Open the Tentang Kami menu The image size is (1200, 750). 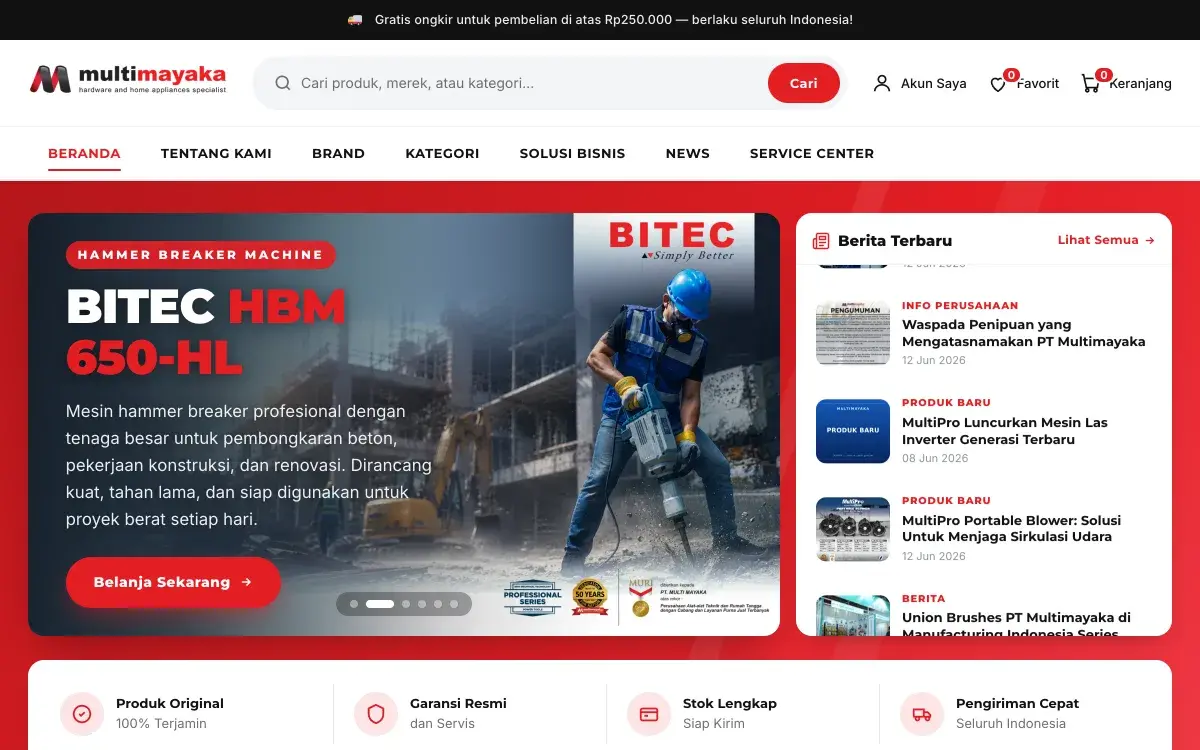(x=216, y=153)
